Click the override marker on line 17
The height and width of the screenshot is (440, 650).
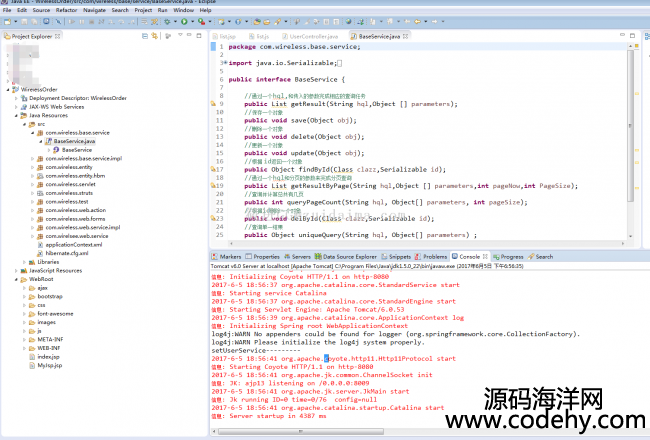tap(213, 169)
